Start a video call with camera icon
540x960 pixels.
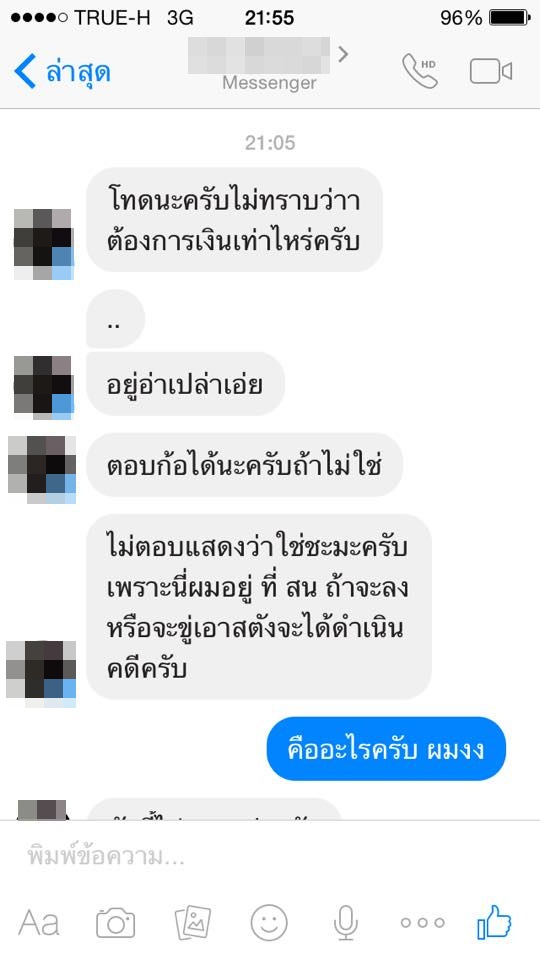[490, 71]
